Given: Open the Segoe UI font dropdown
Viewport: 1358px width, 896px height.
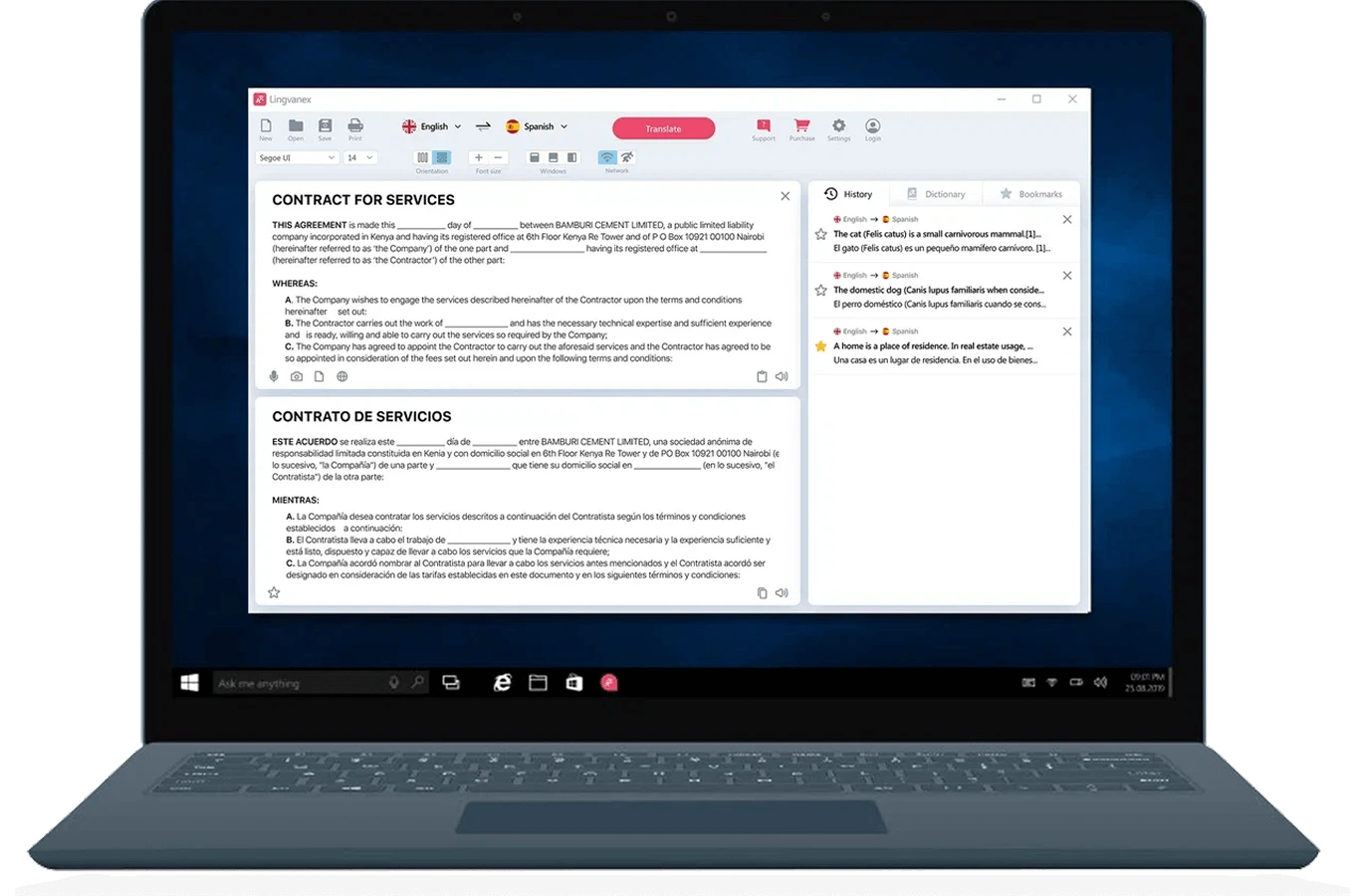Looking at the screenshot, I should point(297,157).
